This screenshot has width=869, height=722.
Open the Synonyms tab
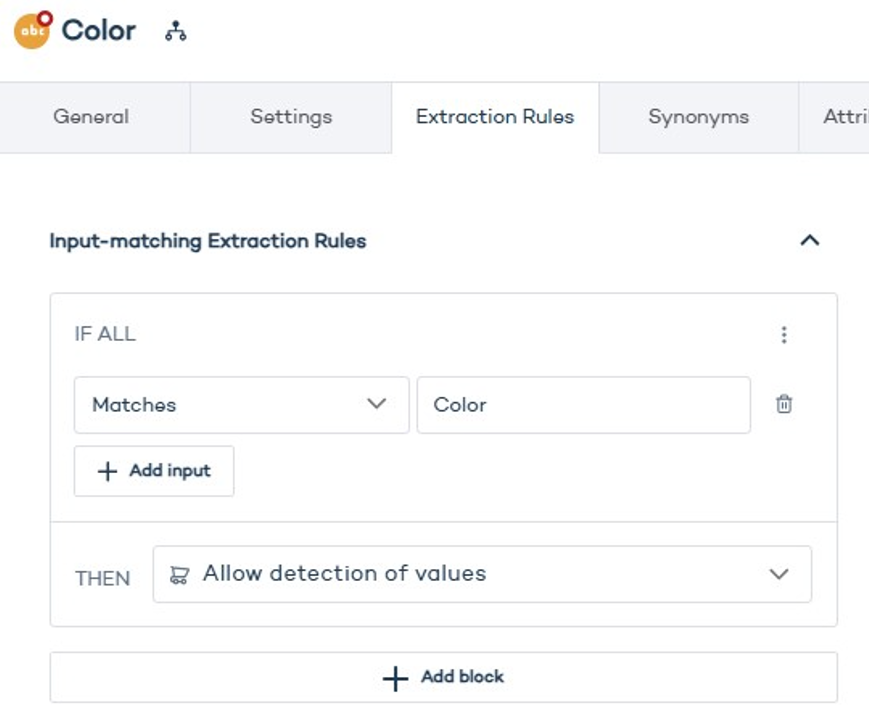click(696, 117)
